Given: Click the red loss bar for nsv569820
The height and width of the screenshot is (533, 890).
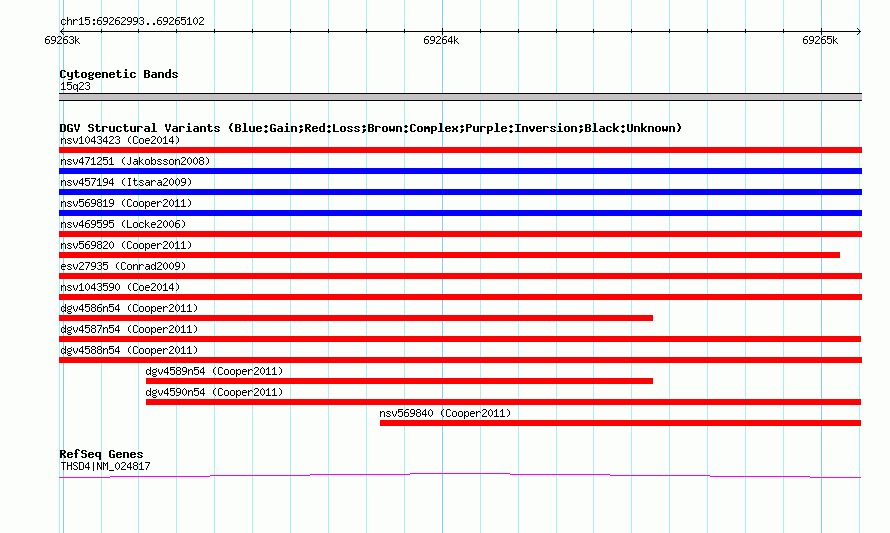Looking at the screenshot, I should [450, 255].
